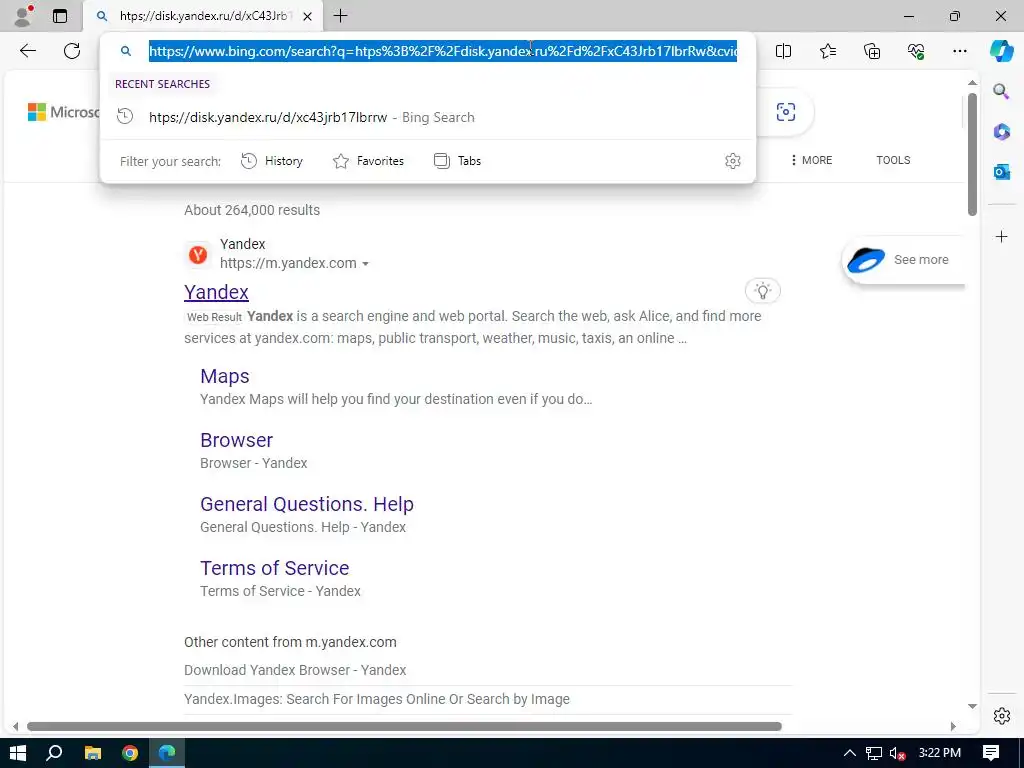1024x768 pixels.
Task: Click the 3:22 PM clock
Action: coord(940,753)
